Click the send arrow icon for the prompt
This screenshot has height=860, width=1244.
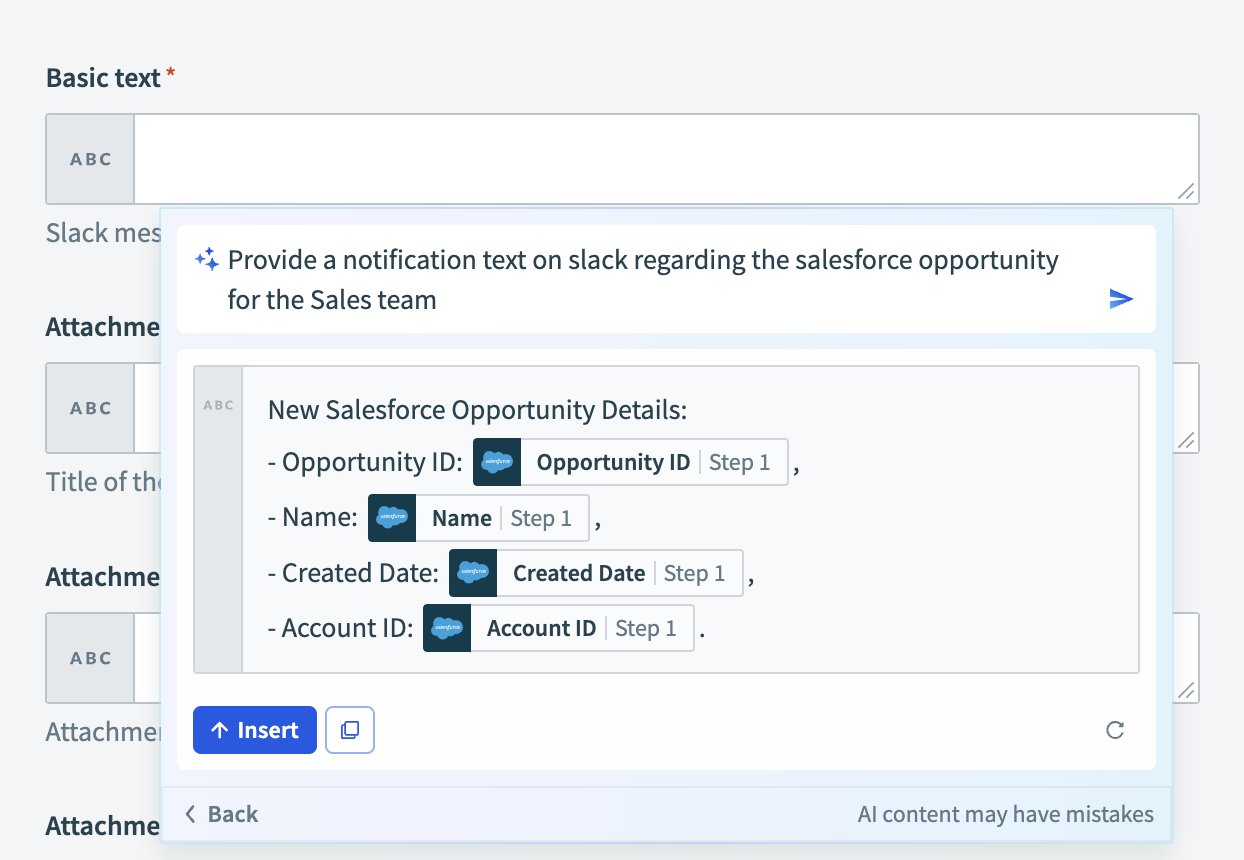(1121, 298)
